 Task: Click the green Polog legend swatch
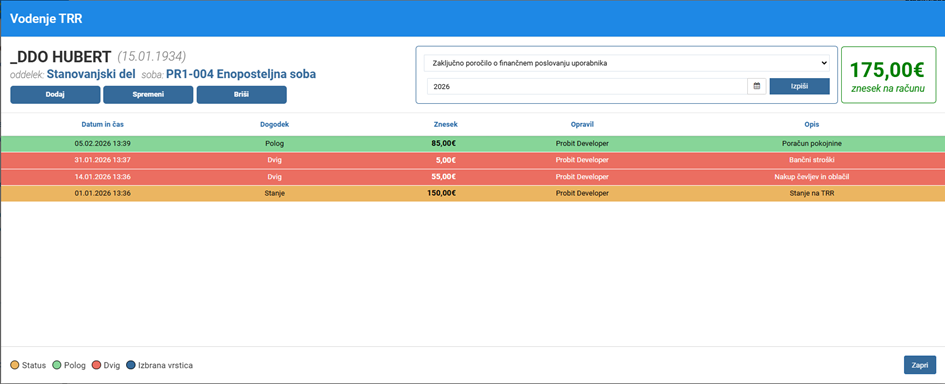click(56, 365)
